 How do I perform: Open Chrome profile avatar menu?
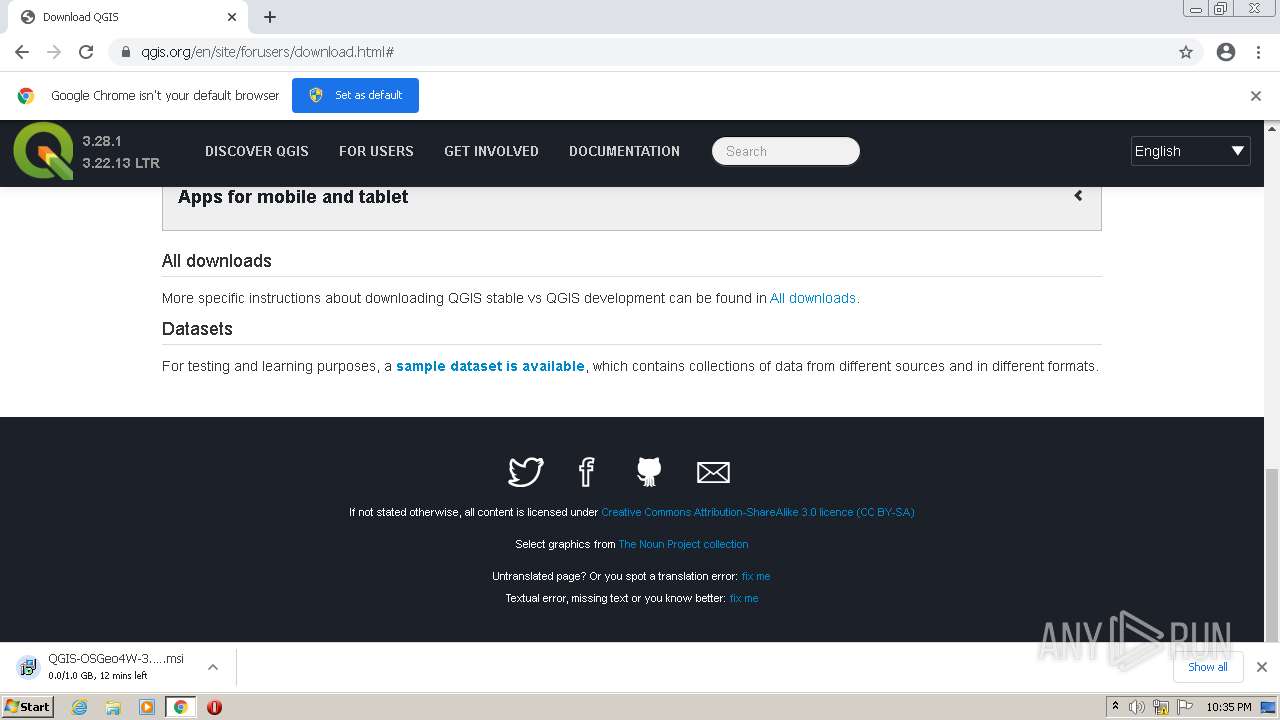pyautogui.click(x=1226, y=52)
